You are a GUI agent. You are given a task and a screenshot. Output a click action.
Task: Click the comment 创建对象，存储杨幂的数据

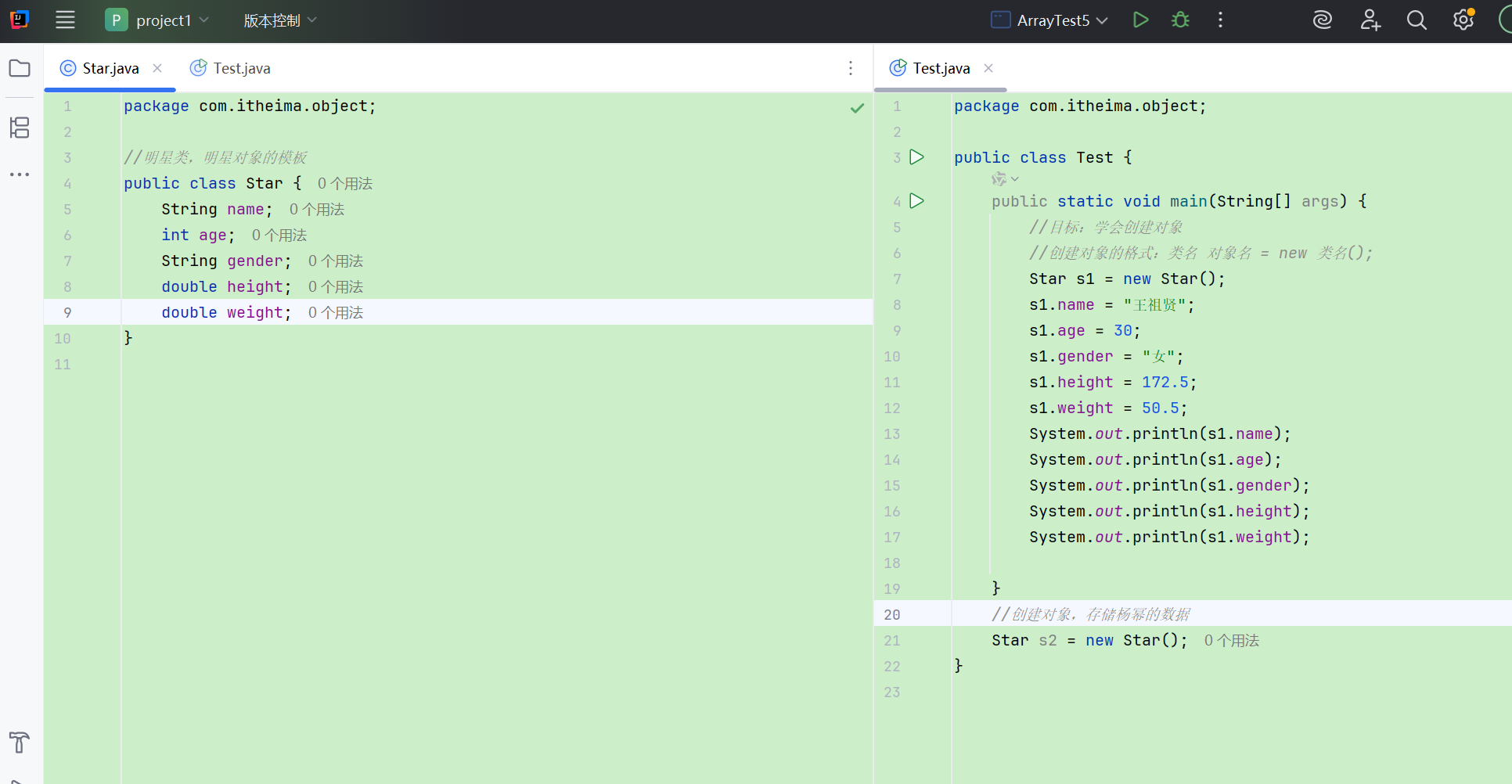(x=1091, y=614)
